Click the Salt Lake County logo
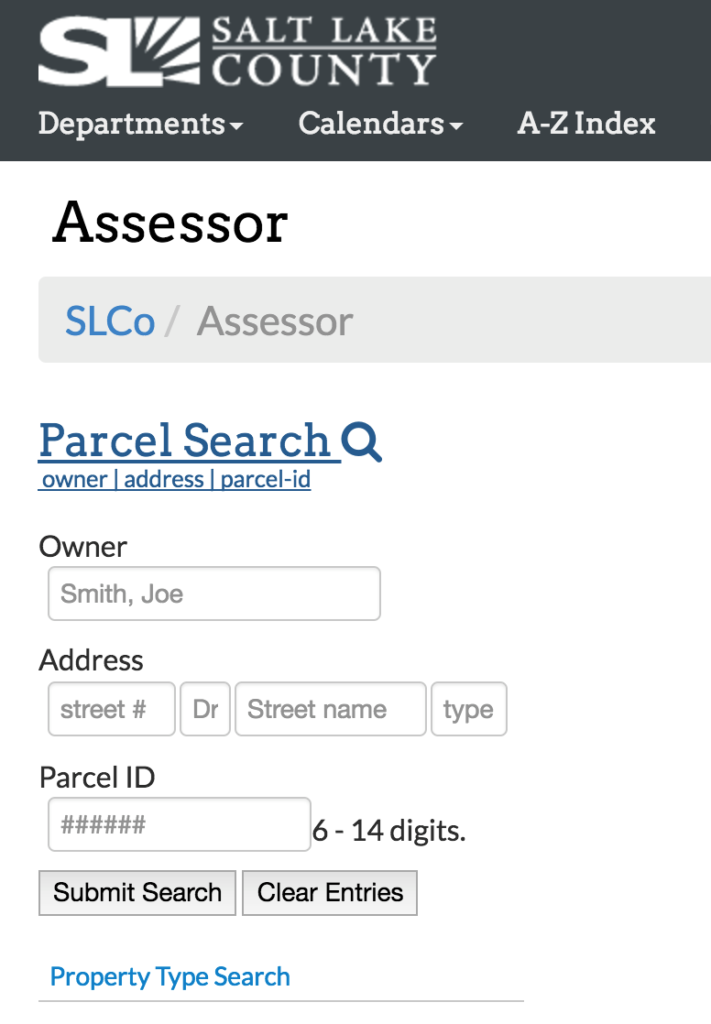The height and width of the screenshot is (1024, 711). point(237,51)
